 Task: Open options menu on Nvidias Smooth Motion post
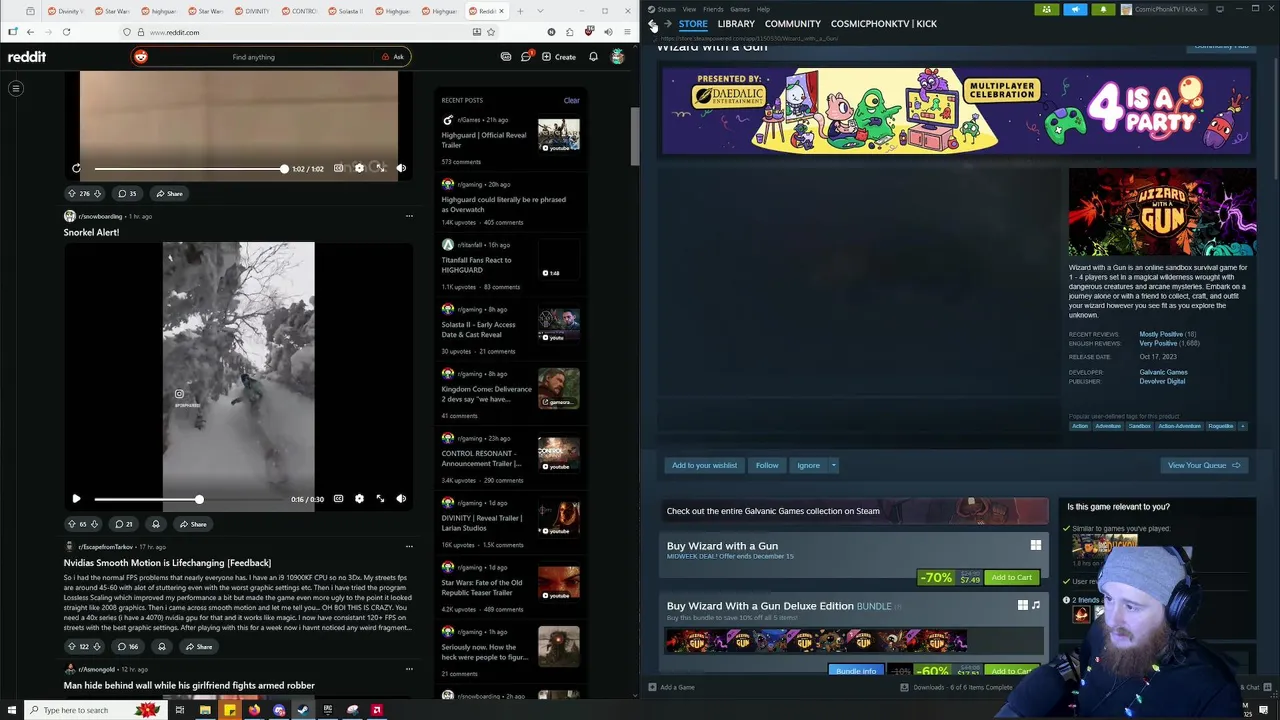[x=409, y=547]
